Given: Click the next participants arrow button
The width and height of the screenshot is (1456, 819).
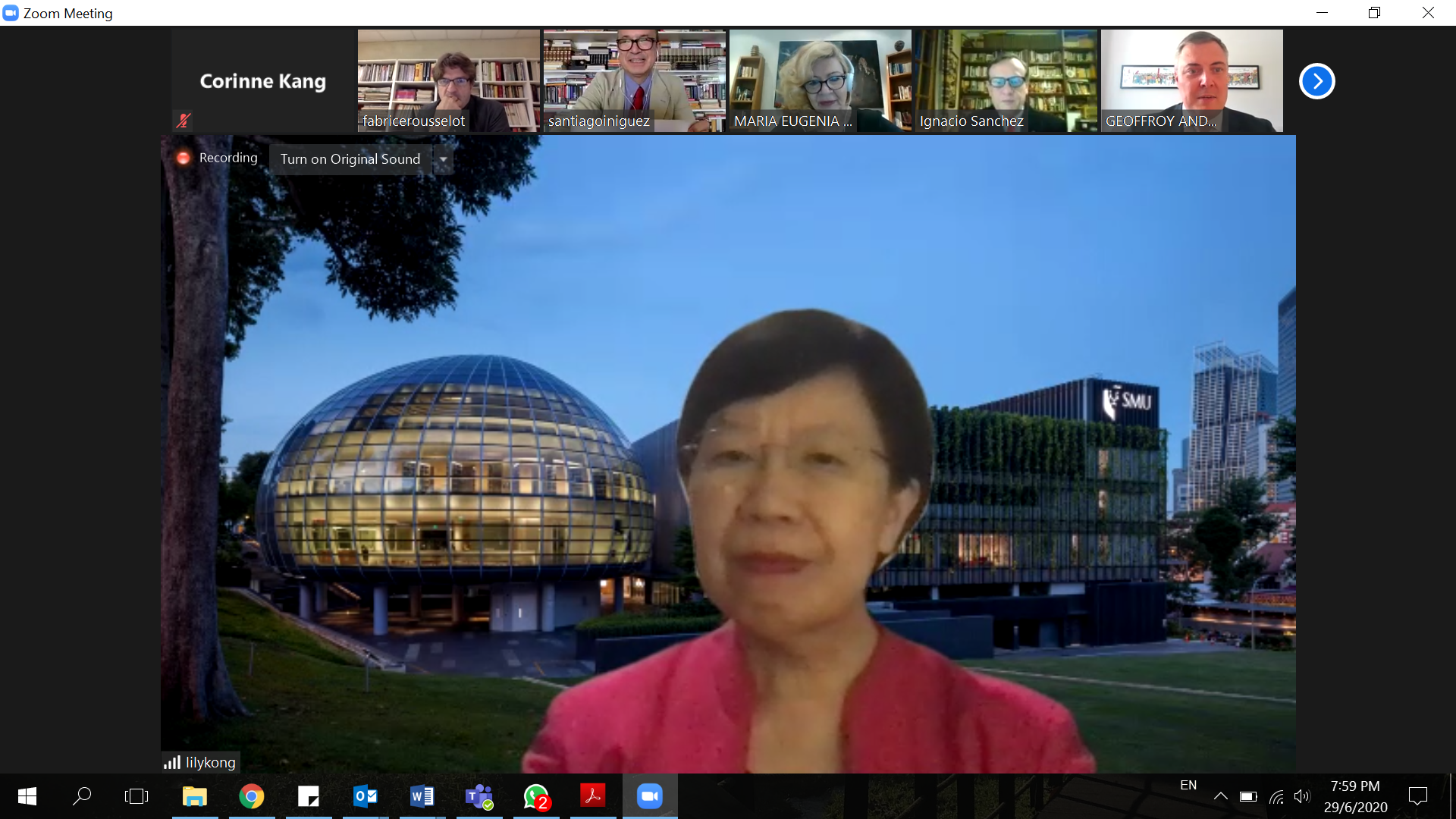Looking at the screenshot, I should (1316, 81).
